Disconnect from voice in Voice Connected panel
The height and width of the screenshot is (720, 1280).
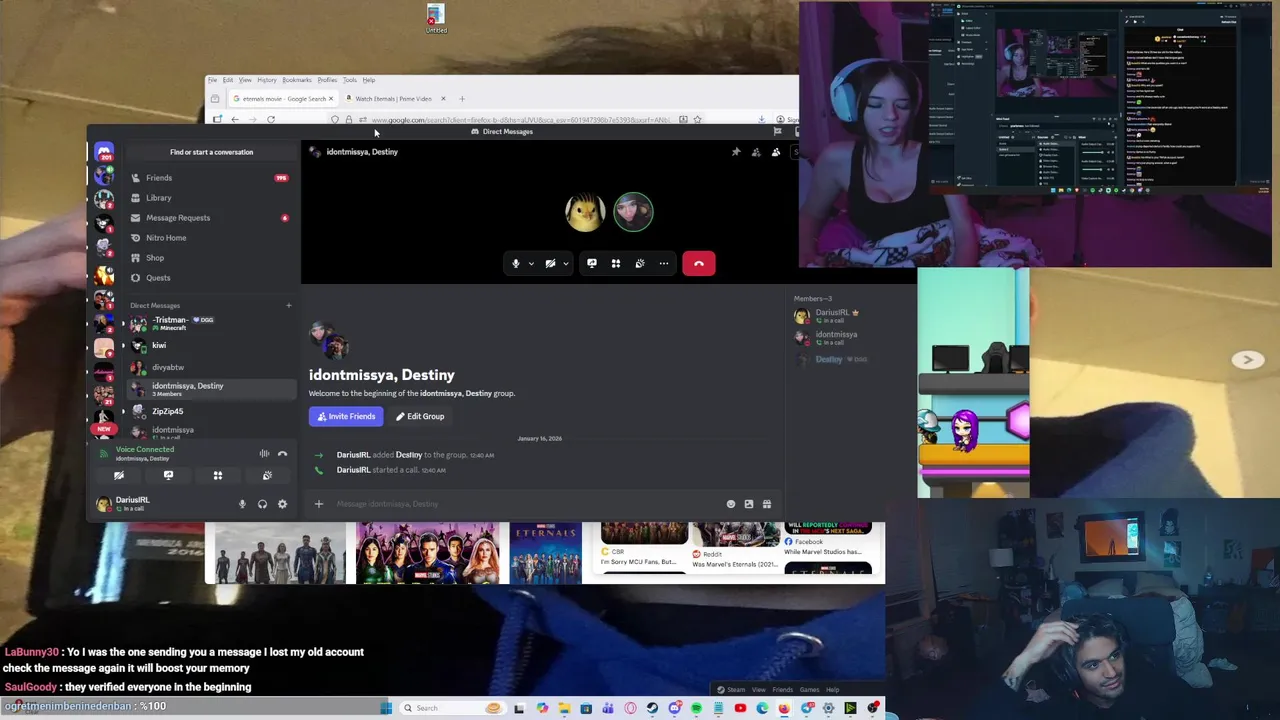point(283,454)
